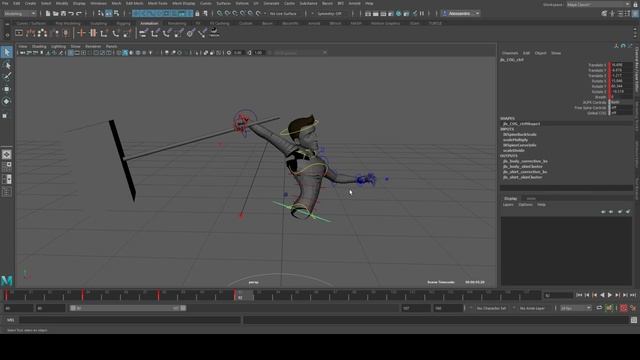This screenshot has width=640, height=360.
Task: Open animation preferences icon beside auto key
Action: 633,308
